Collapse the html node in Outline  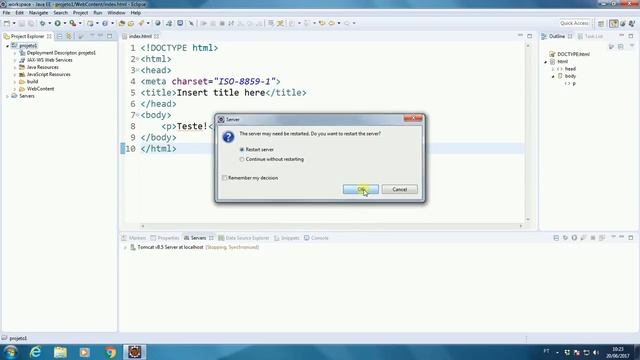pos(546,62)
